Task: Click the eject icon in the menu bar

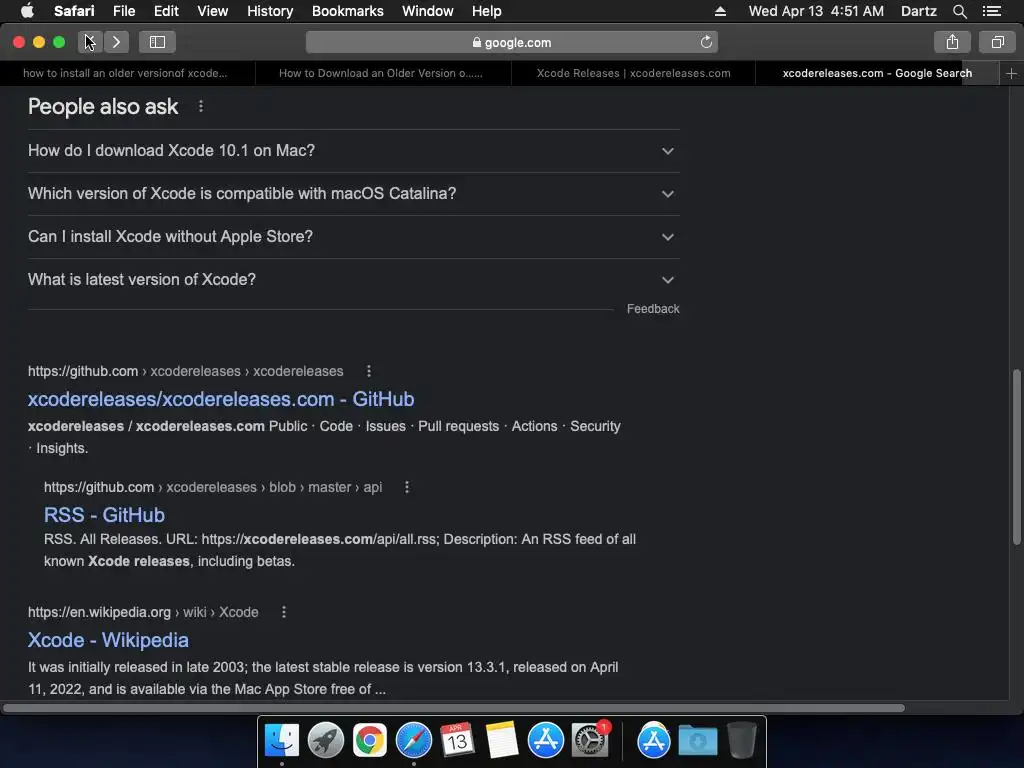Action: pos(720,11)
